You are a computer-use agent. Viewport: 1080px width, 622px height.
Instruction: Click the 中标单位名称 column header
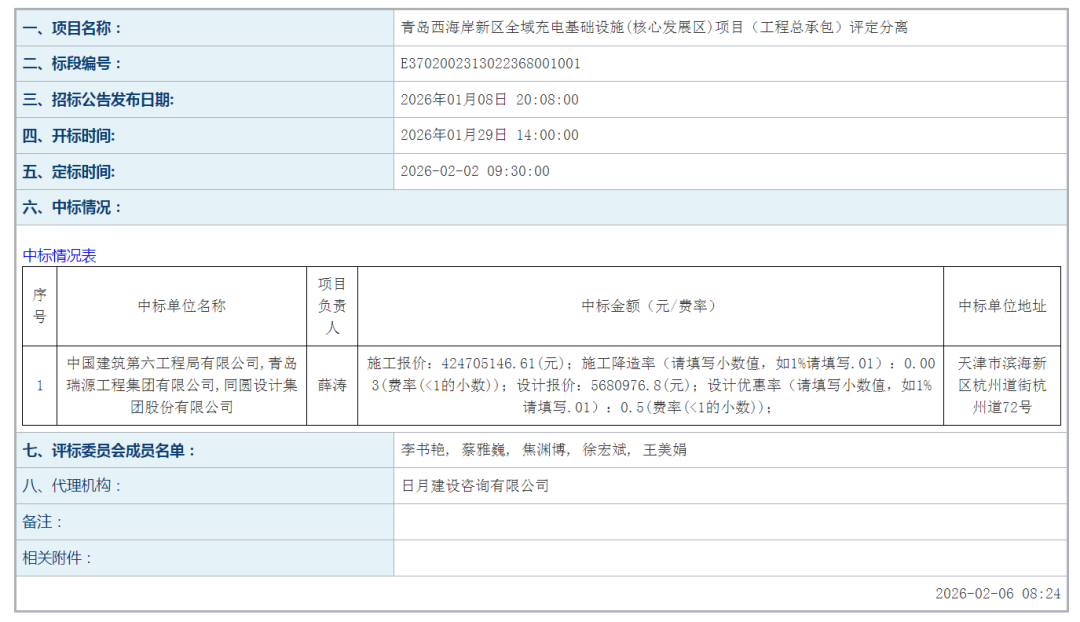181,306
